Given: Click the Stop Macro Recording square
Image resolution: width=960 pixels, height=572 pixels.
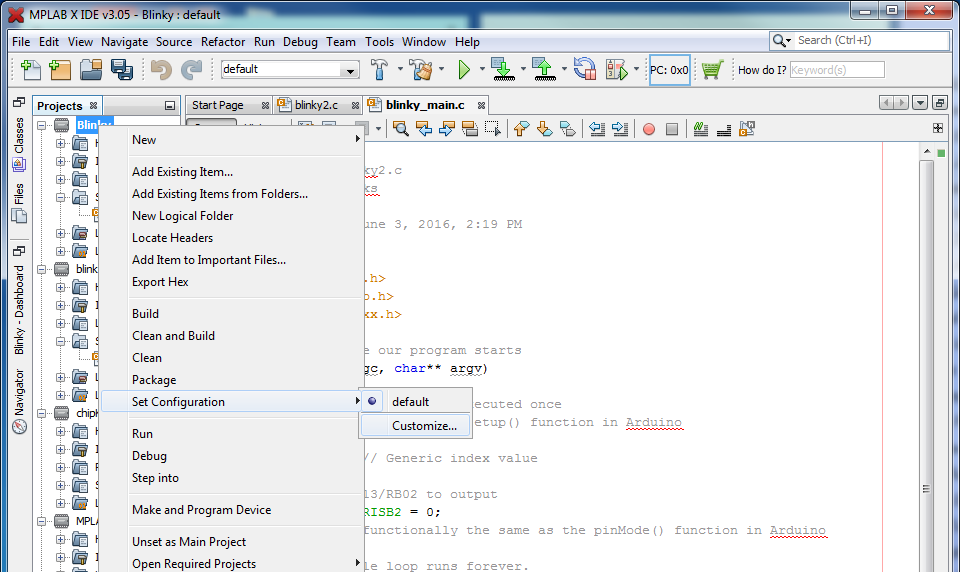Looking at the screenshot, I should [672, 129].
